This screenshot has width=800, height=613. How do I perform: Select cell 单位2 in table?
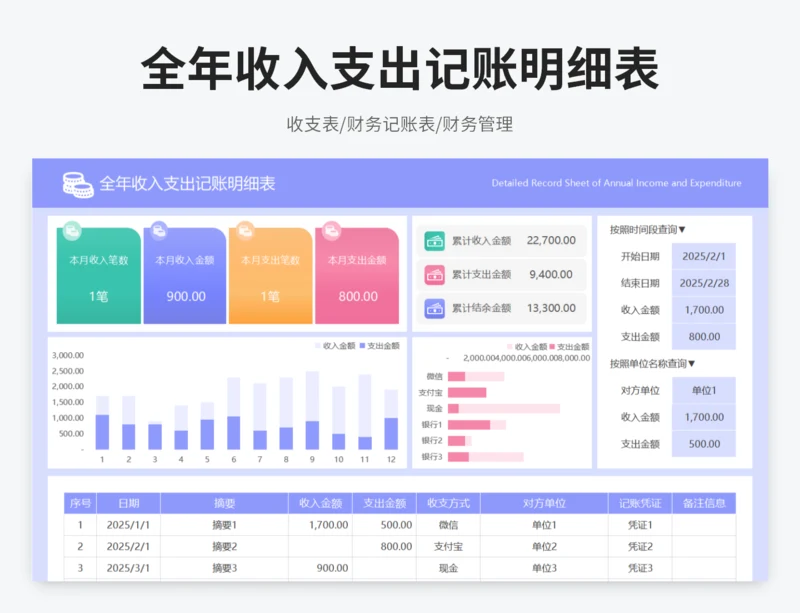(544, 547)
